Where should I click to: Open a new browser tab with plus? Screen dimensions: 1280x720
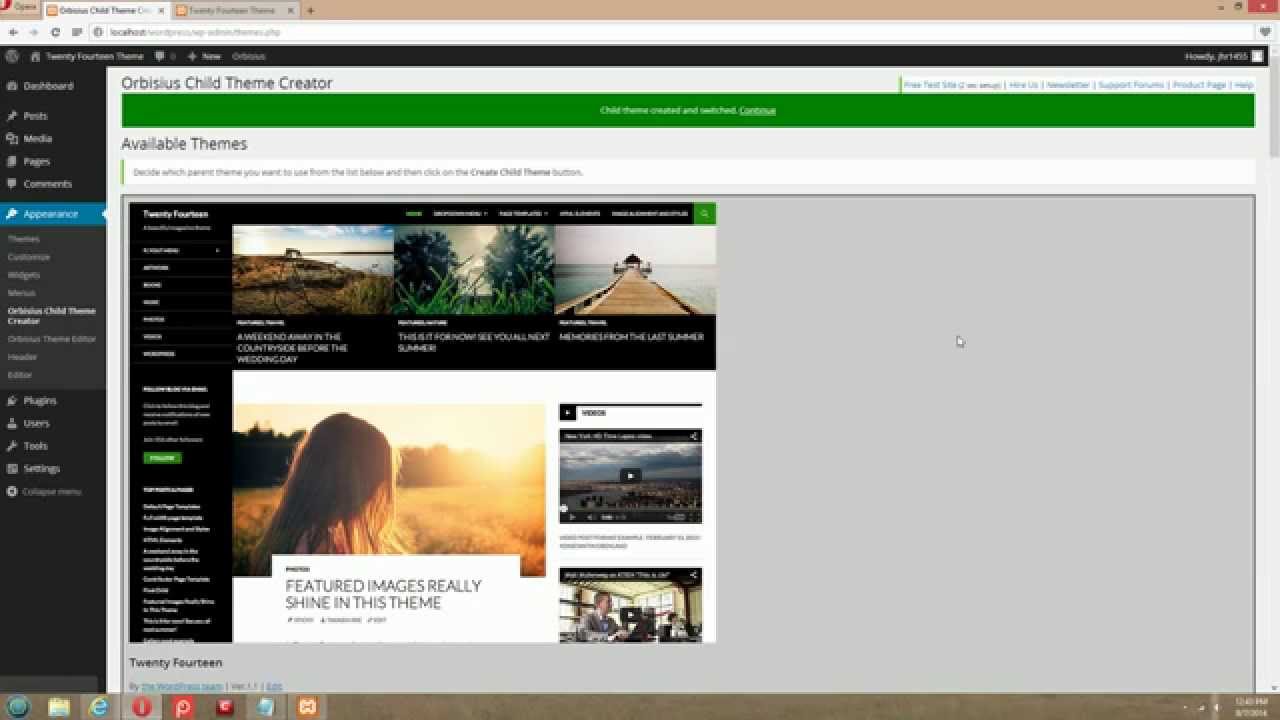[310, 10]
